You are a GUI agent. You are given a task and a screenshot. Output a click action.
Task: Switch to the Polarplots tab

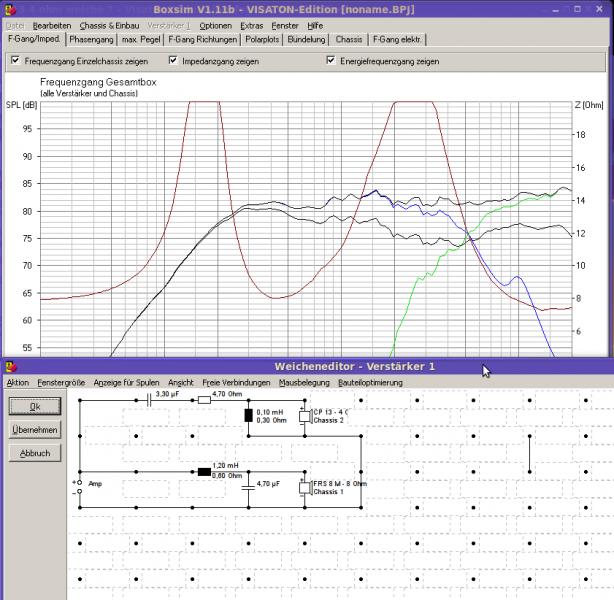[262, 40]
